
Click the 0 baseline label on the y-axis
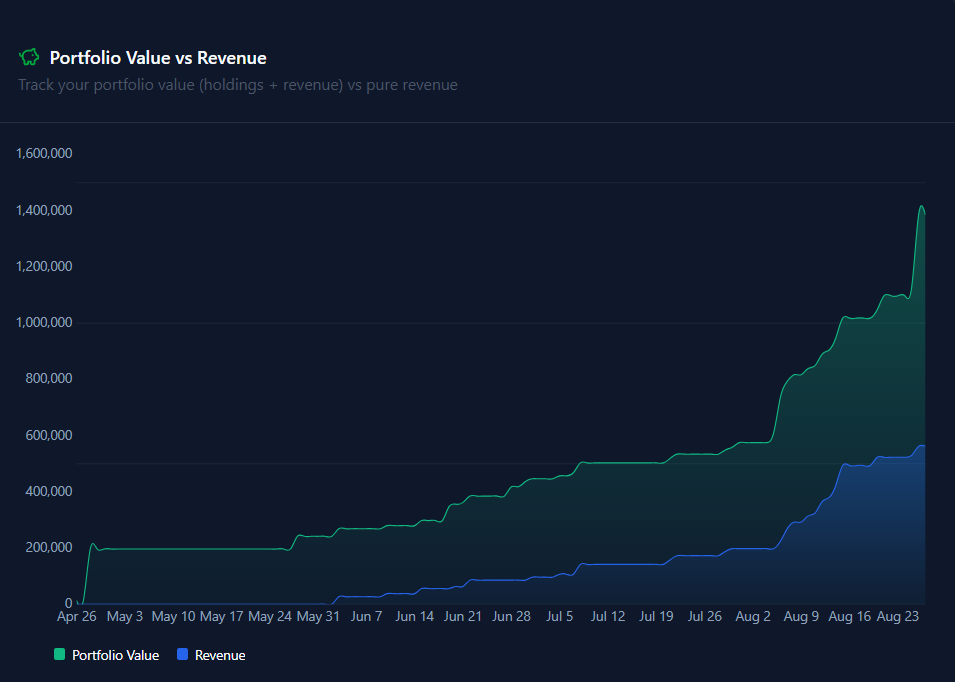tap(71, 603)
